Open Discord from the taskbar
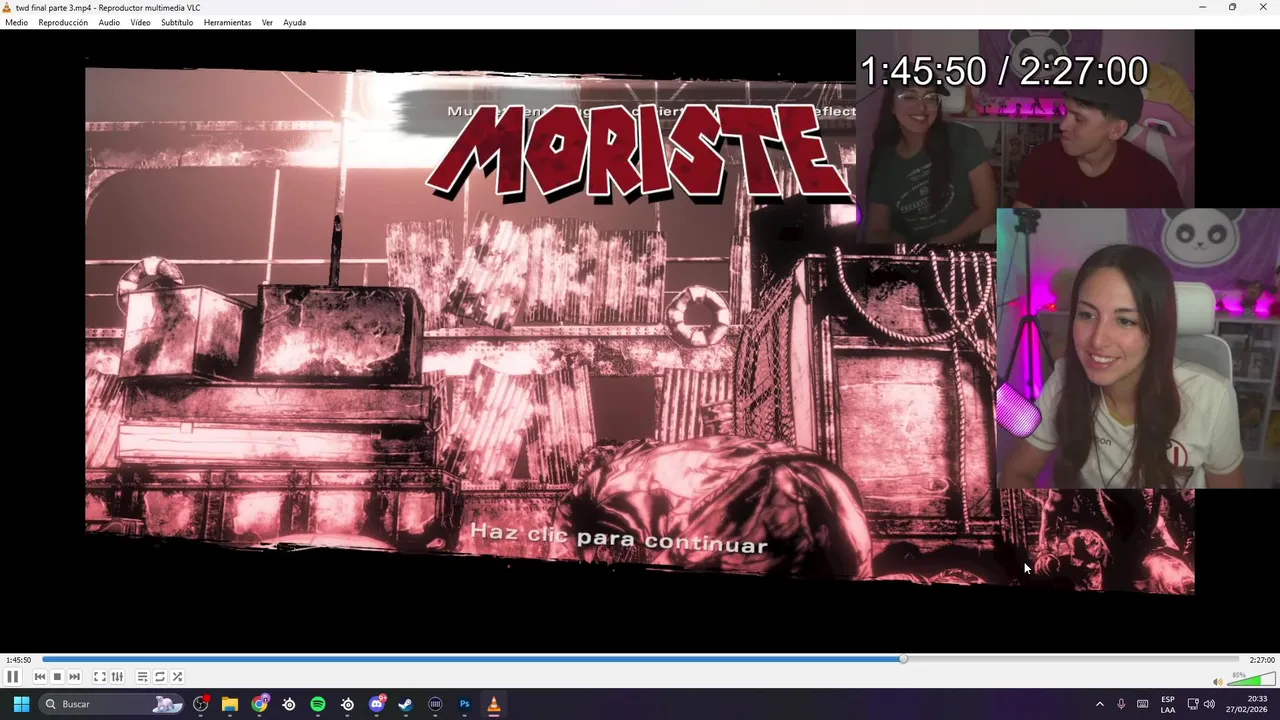This screenshot has width=1280, height=720. (377, 704)
